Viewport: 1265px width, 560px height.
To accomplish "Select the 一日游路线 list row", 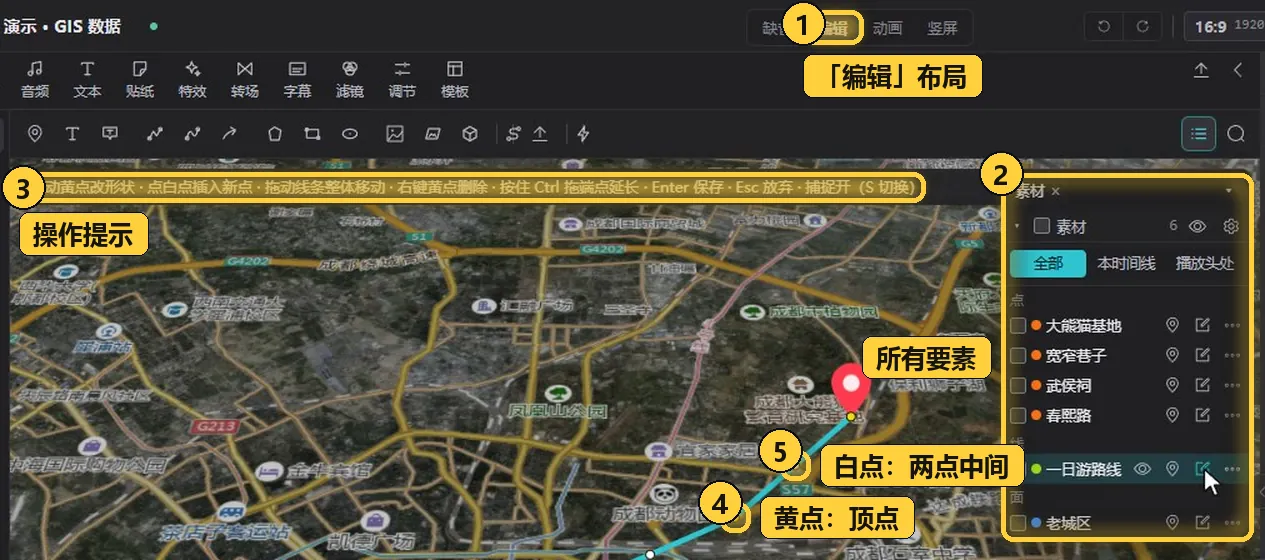I will coord(1128,468).
